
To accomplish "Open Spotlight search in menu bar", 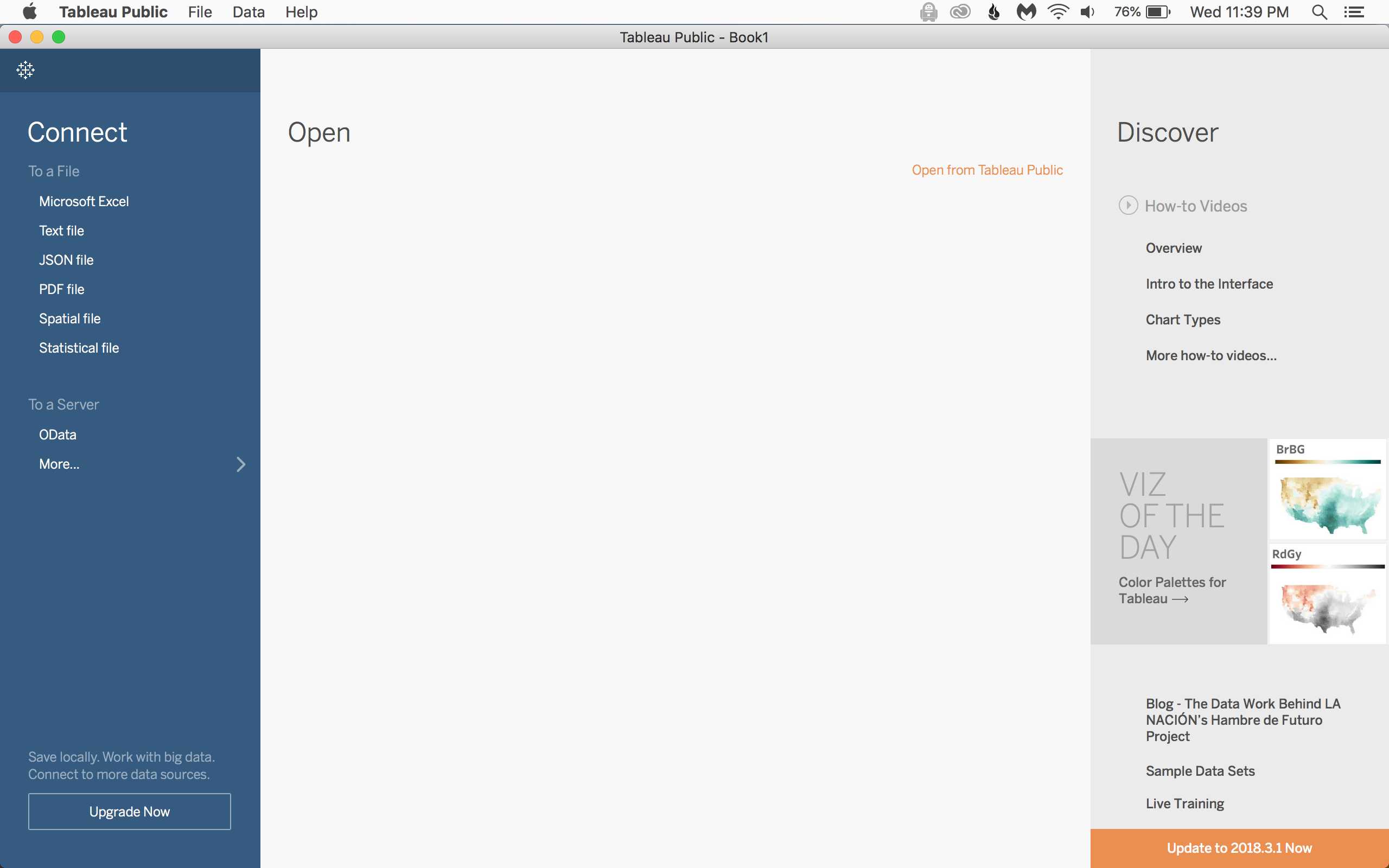I will [1319, 12].
